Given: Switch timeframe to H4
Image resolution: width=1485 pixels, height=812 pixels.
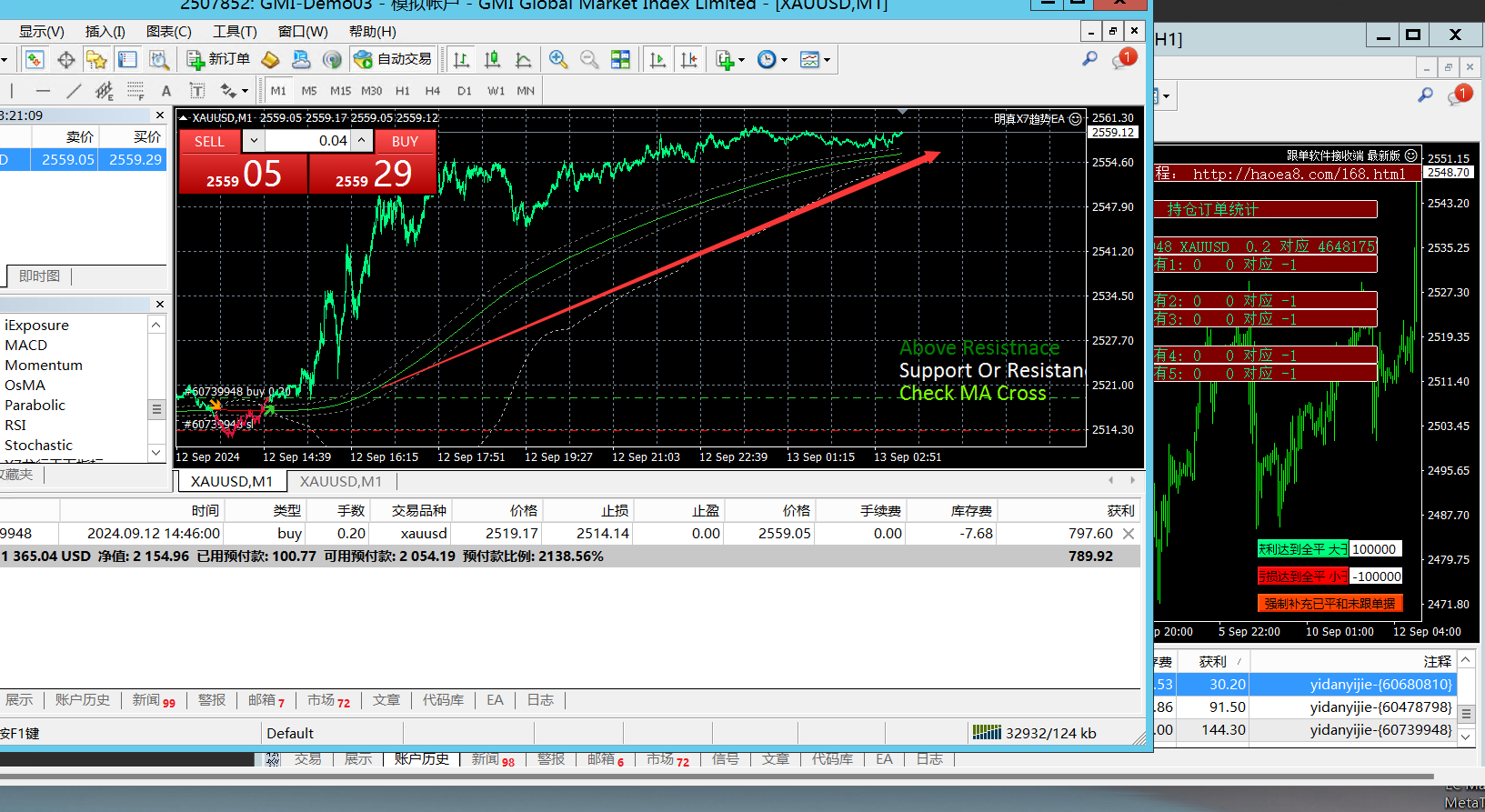Looking at the screenshot, I should (433, 91).
